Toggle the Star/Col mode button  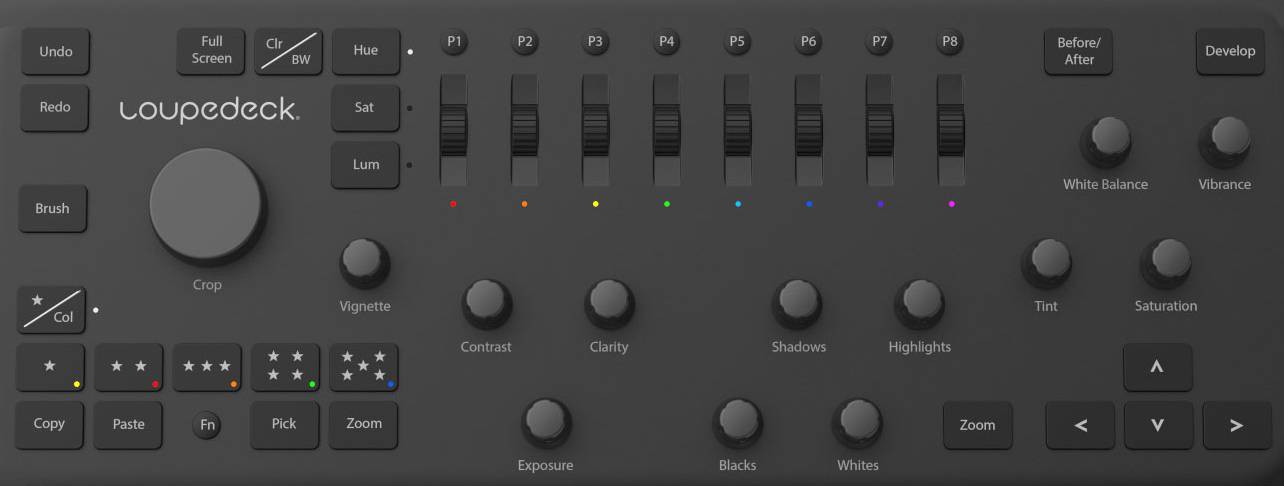point(51,309)
